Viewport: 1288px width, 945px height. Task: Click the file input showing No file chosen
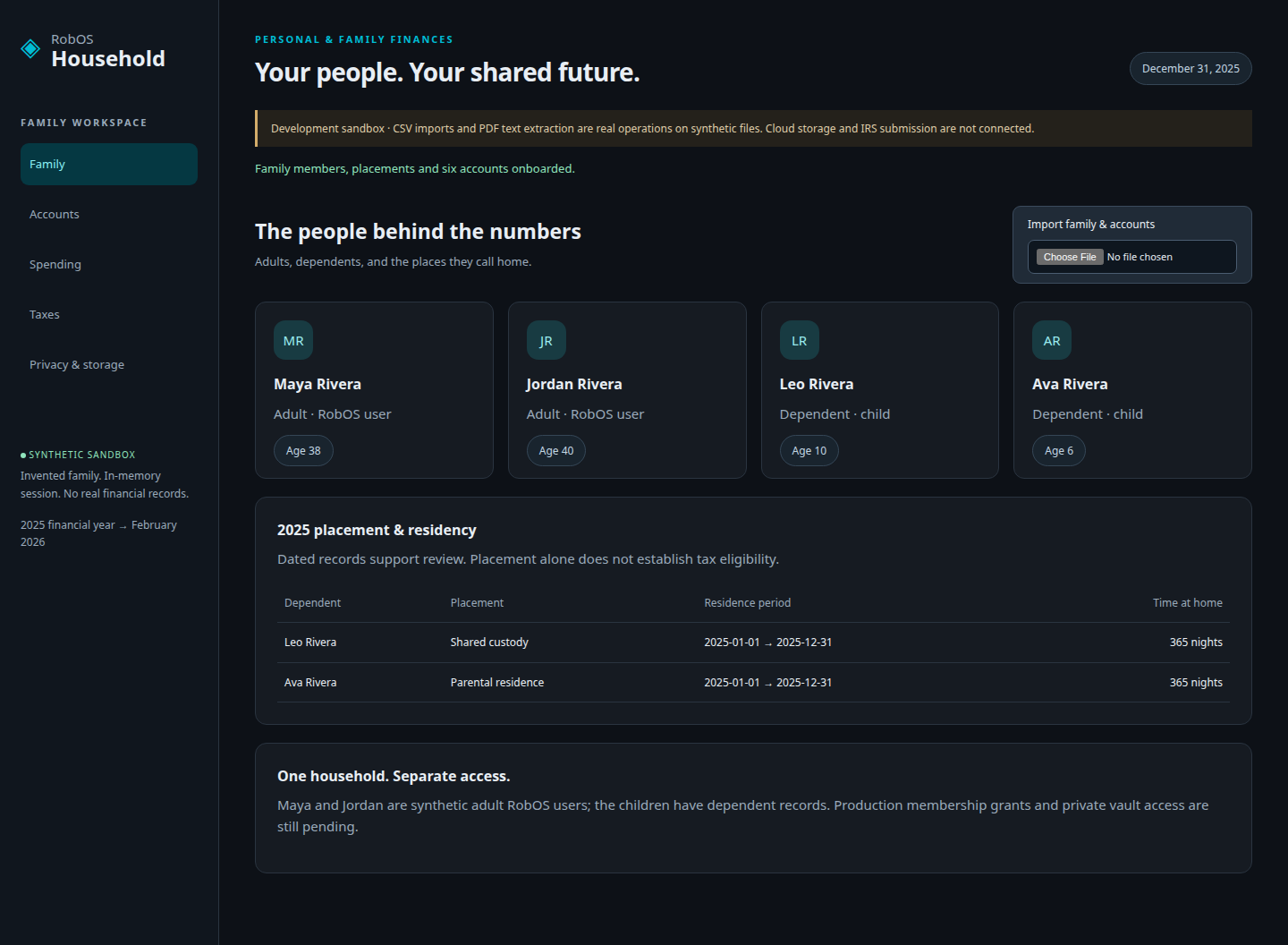pyautogui.click(x=1132, y=257)
